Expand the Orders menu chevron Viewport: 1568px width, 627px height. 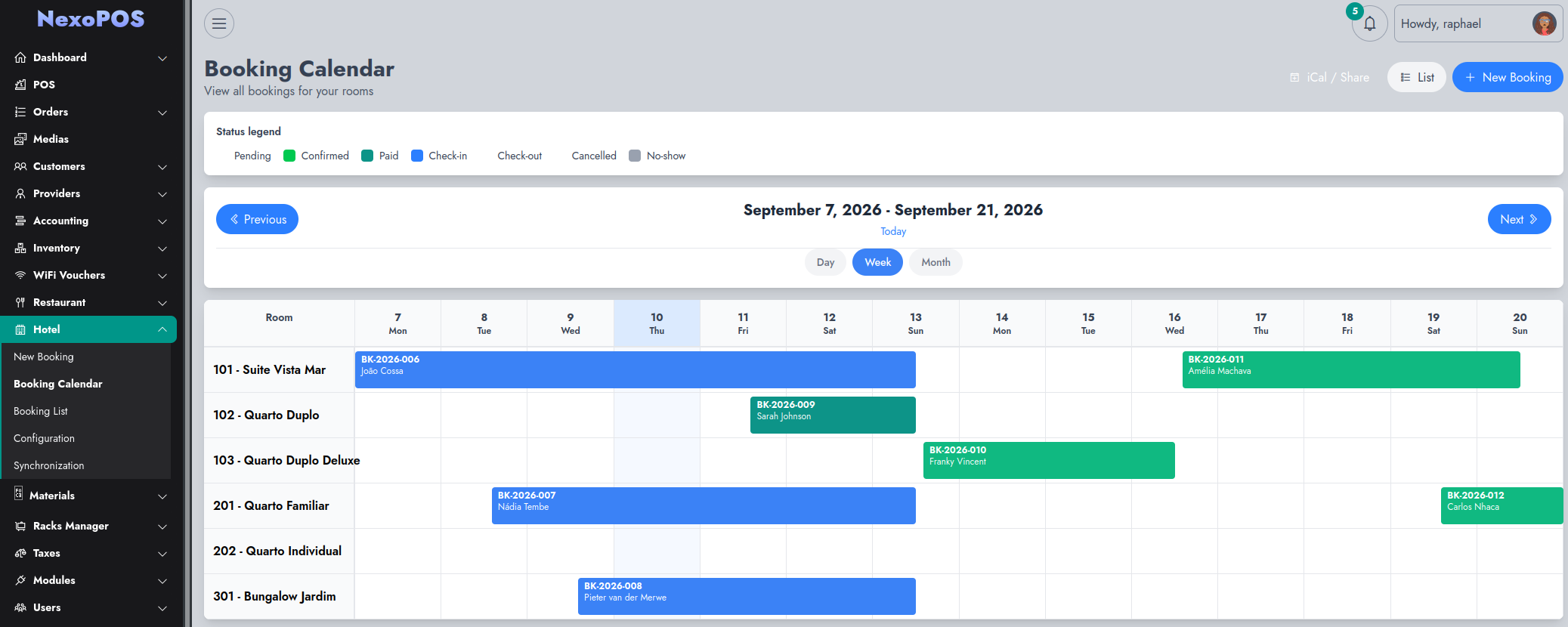pos(162,113)
